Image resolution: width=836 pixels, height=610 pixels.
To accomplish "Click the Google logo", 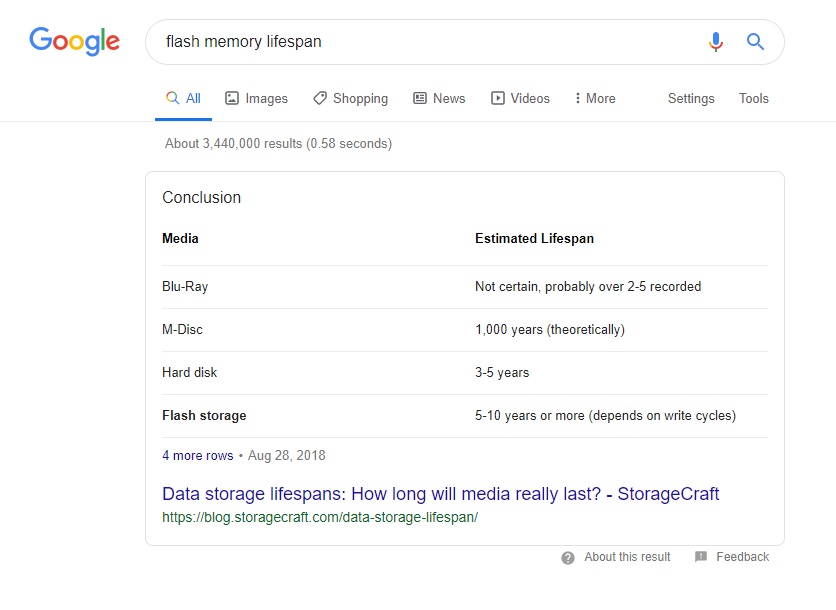I will 74,41.
